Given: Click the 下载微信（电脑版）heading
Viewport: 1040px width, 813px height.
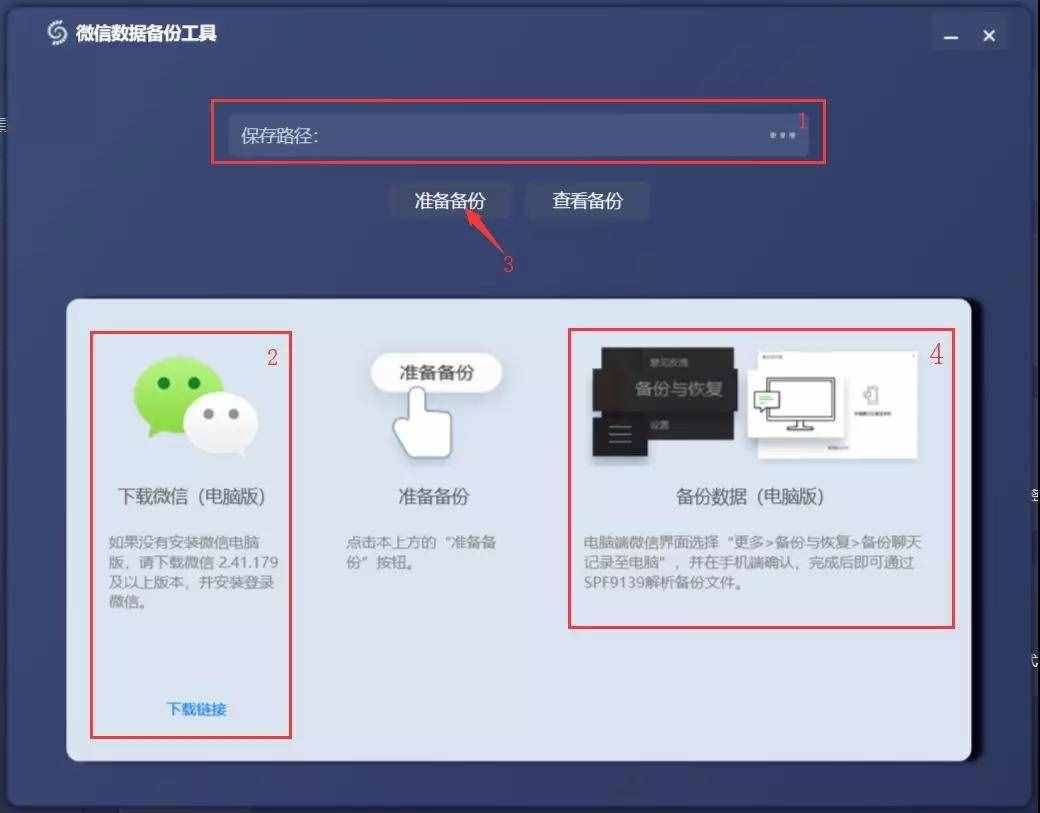Looking at the screenshot, I should click(x=192, y=496).
